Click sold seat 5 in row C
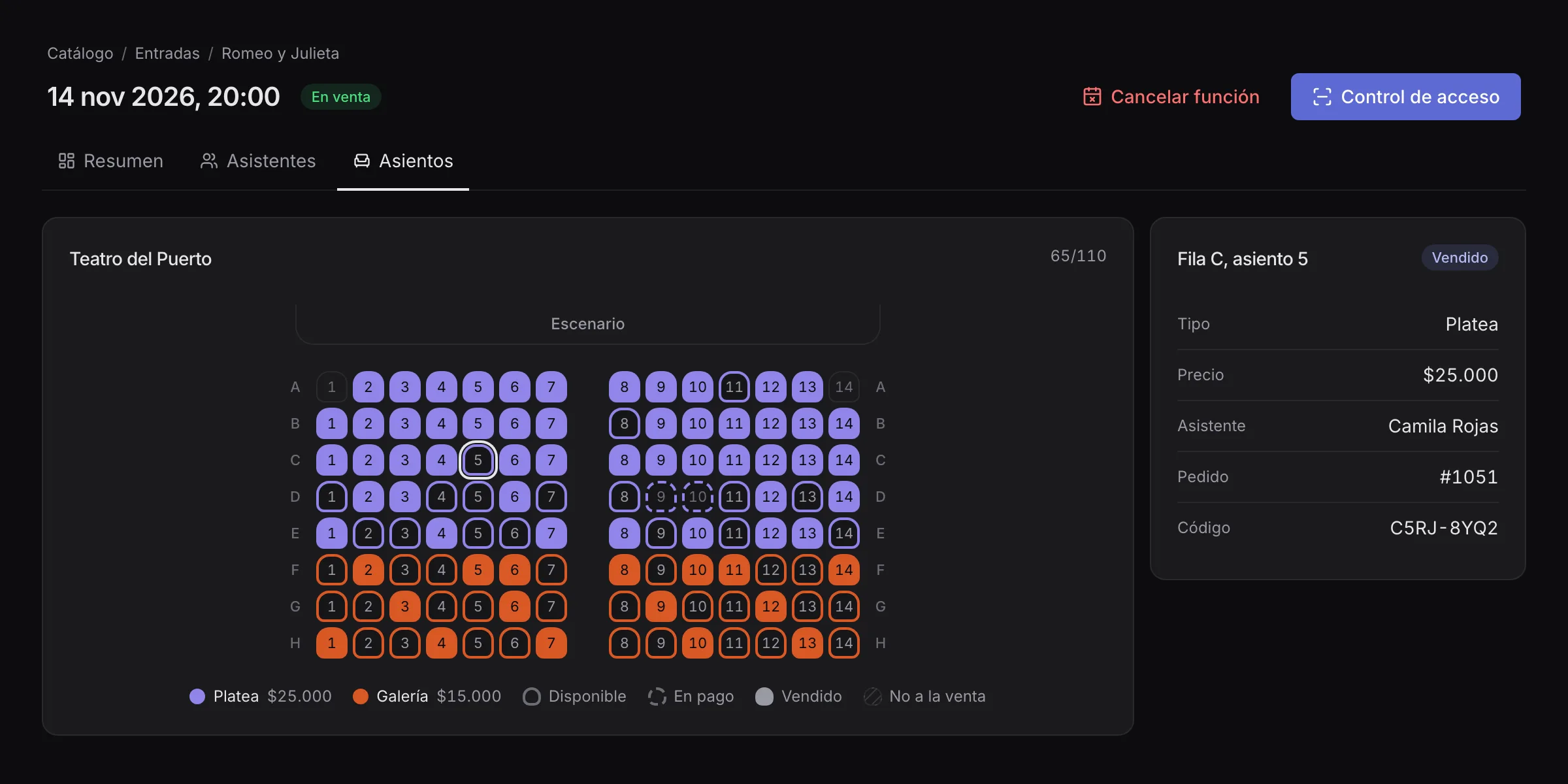The image size is (1568, 784). (x=478, y=460)
